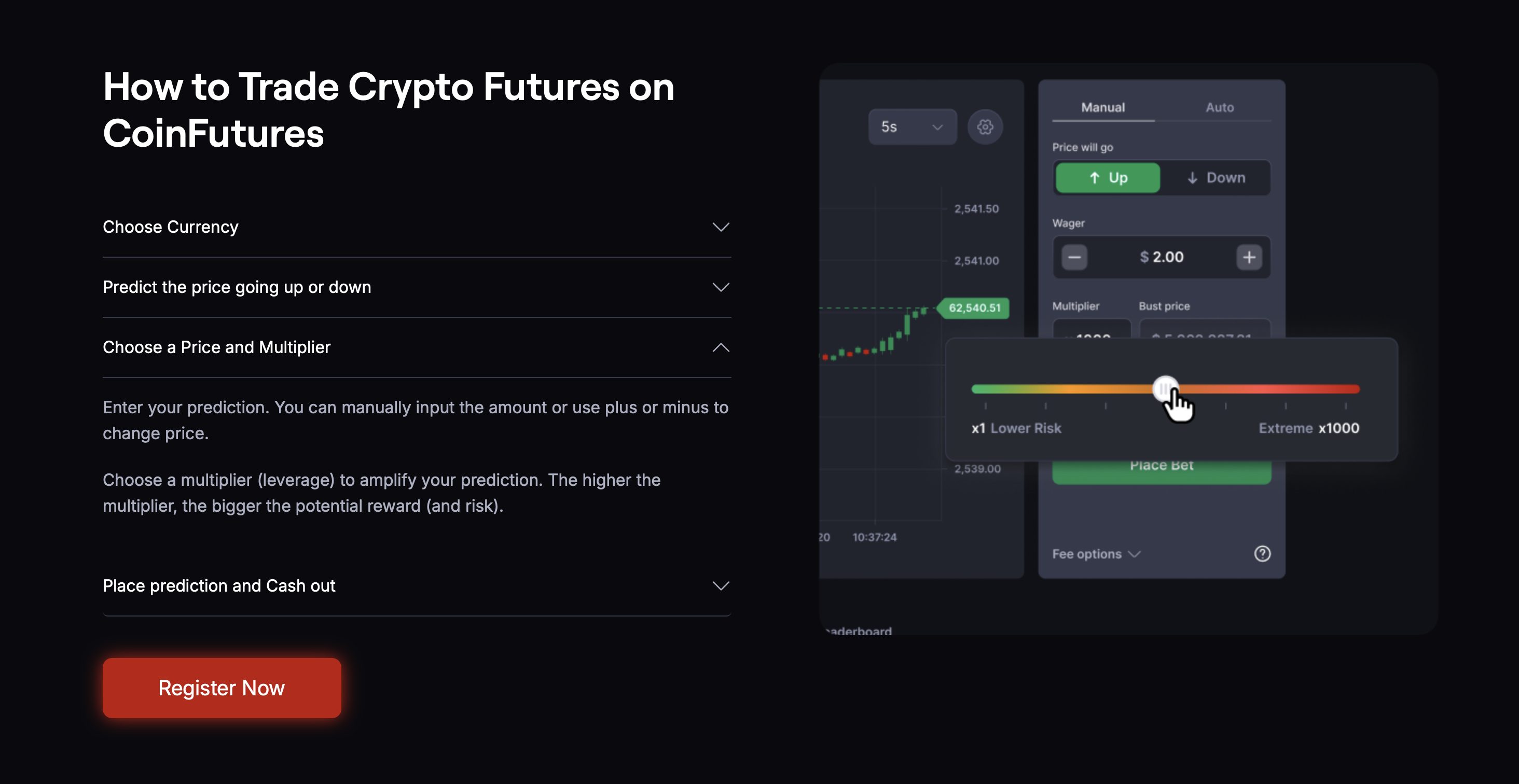This screenshot has height=784, width=1519.
Task: Open the chart settings gear icon
Action: 985,127
